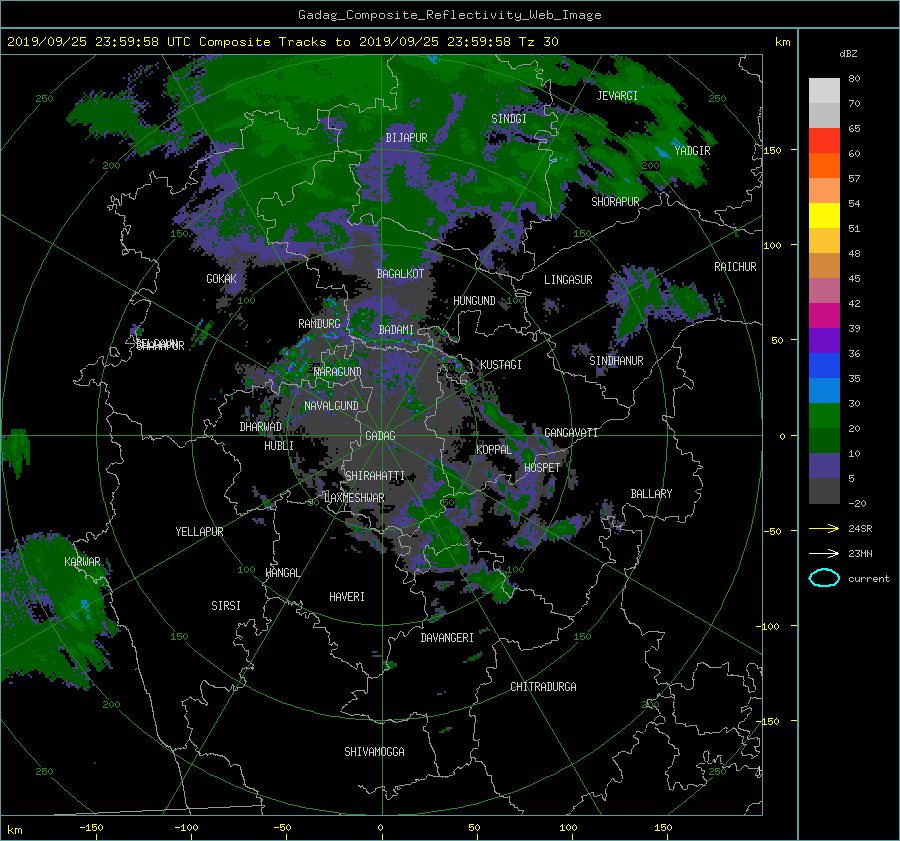Click the BIJAPUR city label
This screenshot has height=841, width=900.
tap(406, 138)
